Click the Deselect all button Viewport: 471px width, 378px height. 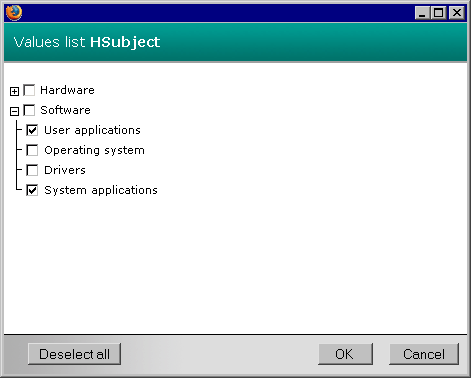(x=74, y=354)
